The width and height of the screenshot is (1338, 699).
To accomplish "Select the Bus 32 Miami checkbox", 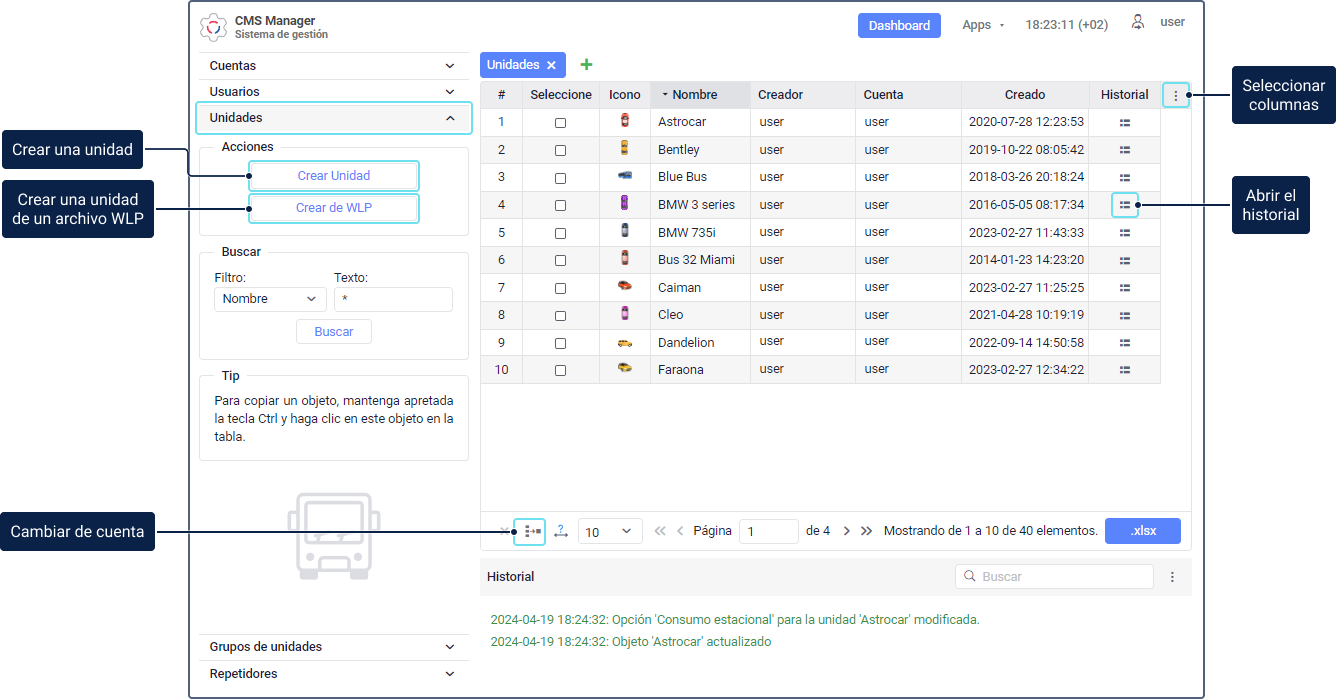I will point(560,260).
